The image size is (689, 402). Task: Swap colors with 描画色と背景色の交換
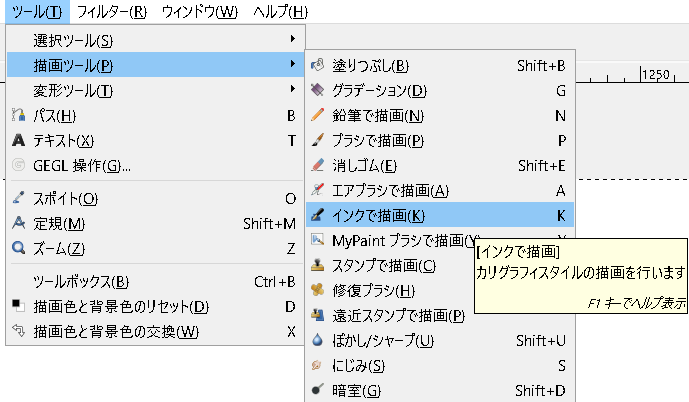pos(18,331)
